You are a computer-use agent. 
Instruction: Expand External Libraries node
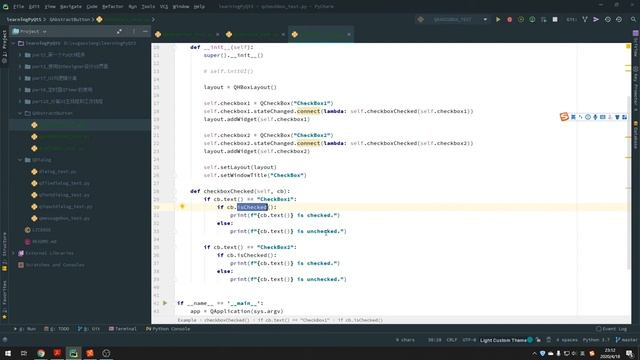click(x=13, y=253)
